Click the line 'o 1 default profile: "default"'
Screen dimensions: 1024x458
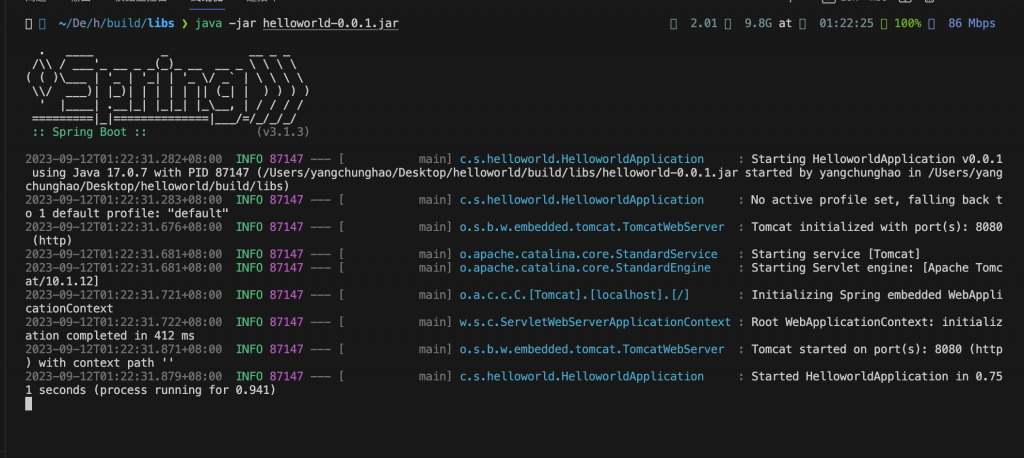127,213
